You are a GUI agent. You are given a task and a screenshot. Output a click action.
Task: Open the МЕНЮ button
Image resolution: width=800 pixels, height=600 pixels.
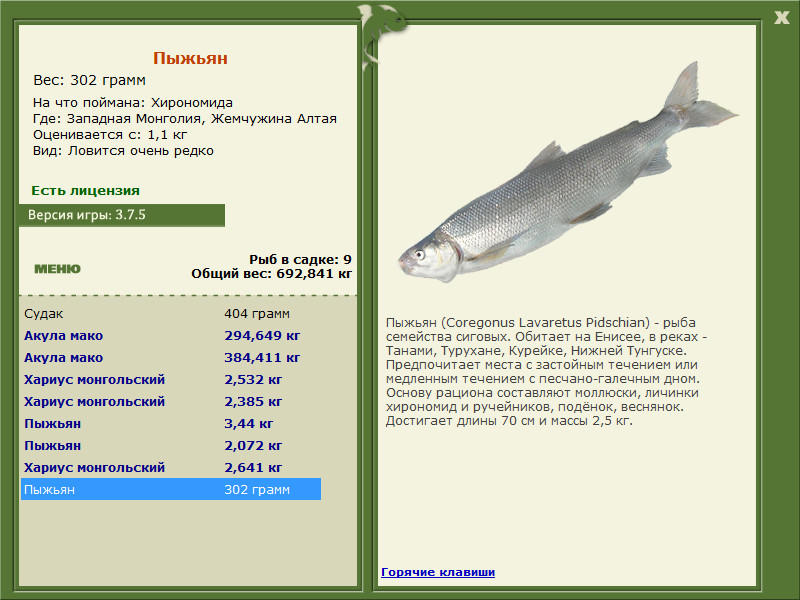[x=58, y=269]
